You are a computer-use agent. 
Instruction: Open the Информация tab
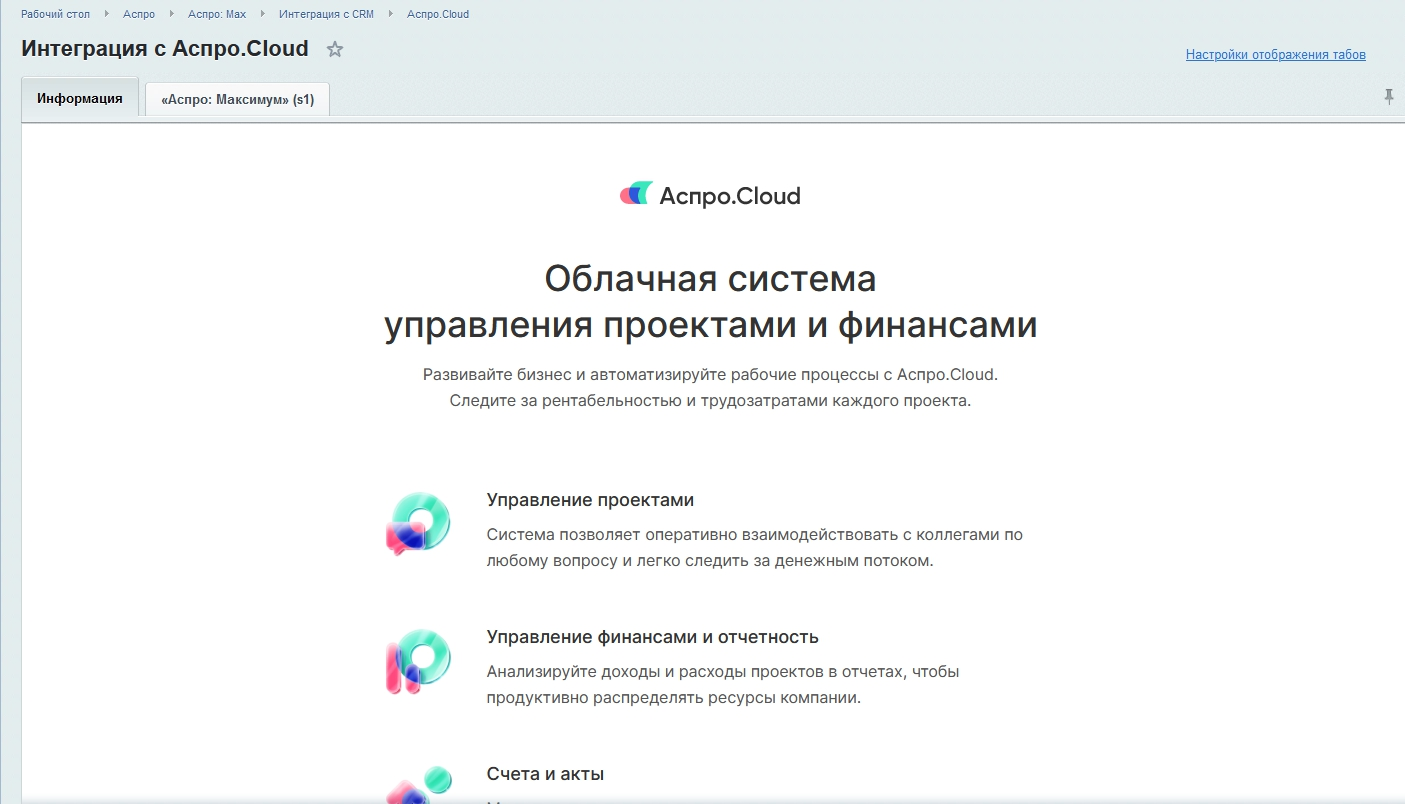coord(80,98)
